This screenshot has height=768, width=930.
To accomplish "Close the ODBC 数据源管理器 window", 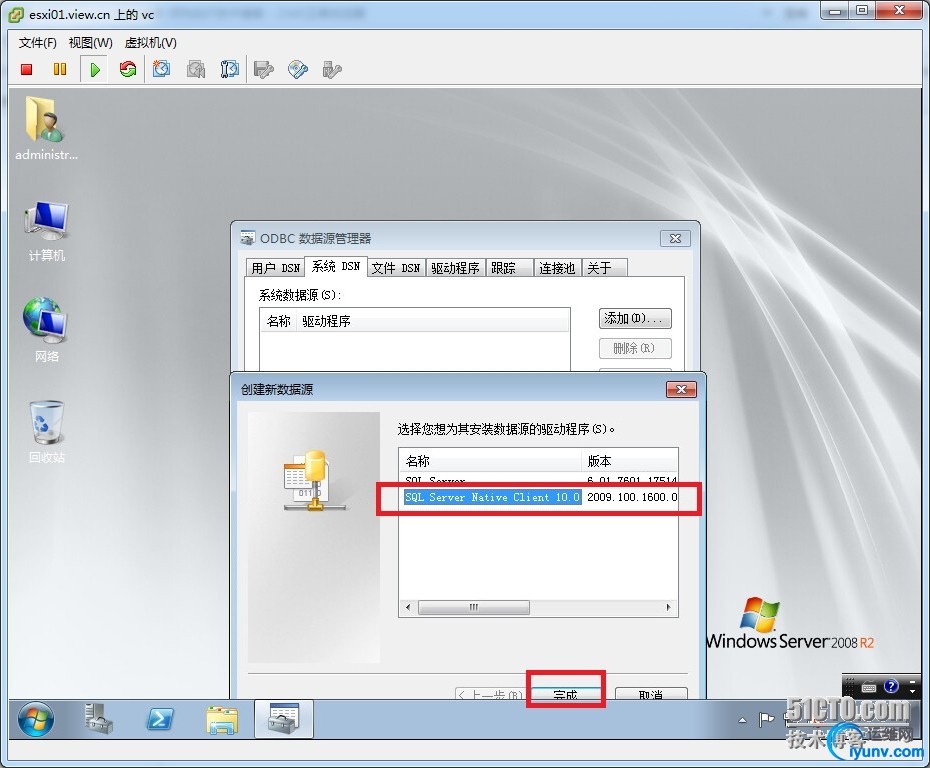I will click(x=675, y=238).
